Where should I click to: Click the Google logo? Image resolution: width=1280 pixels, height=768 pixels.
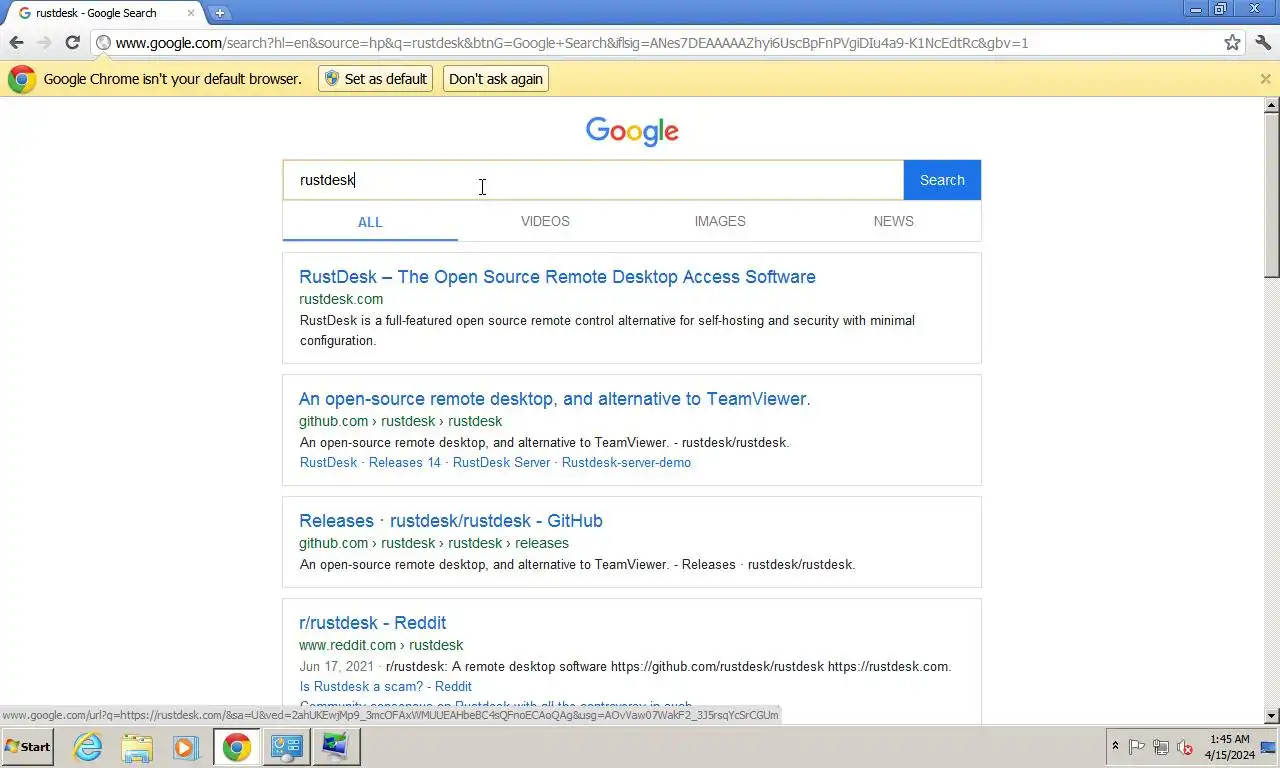[x=632, y=131]
